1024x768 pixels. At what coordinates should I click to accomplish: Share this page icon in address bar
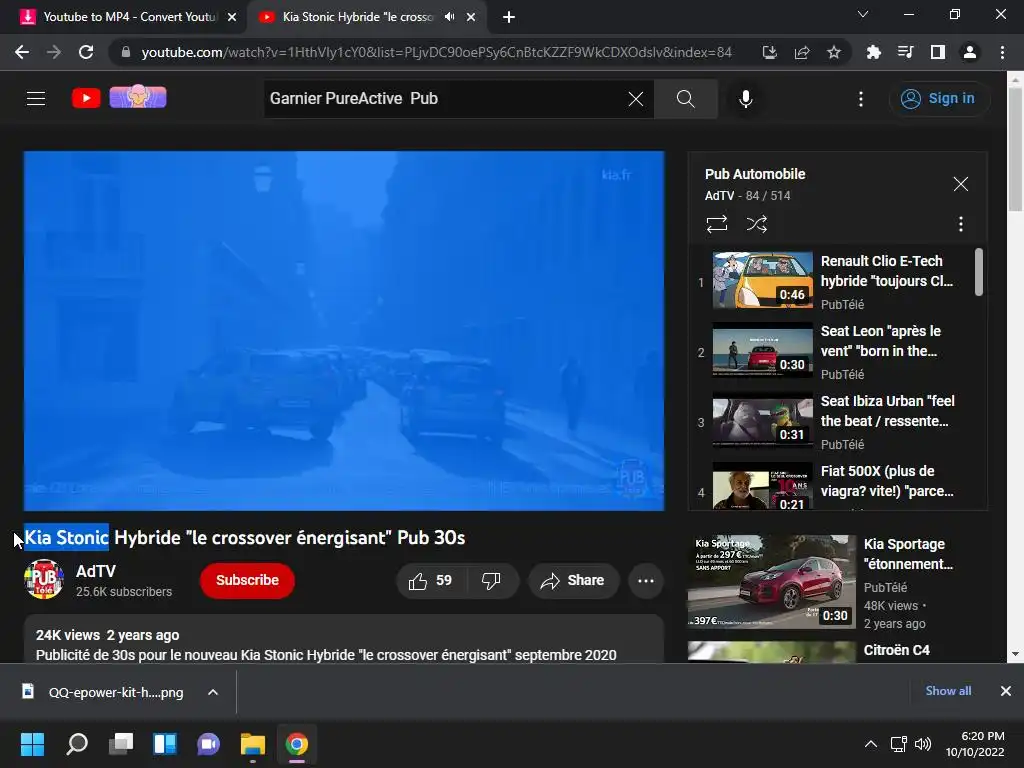point(802,52)
